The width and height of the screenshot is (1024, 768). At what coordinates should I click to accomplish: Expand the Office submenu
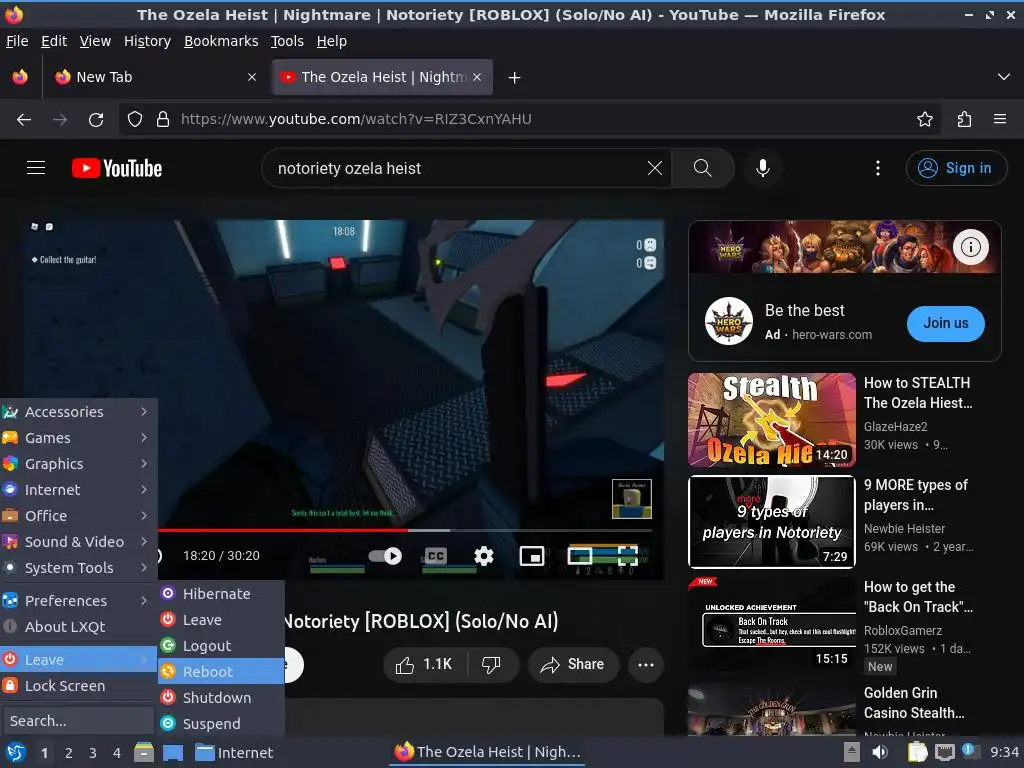[x=78, y=516]
